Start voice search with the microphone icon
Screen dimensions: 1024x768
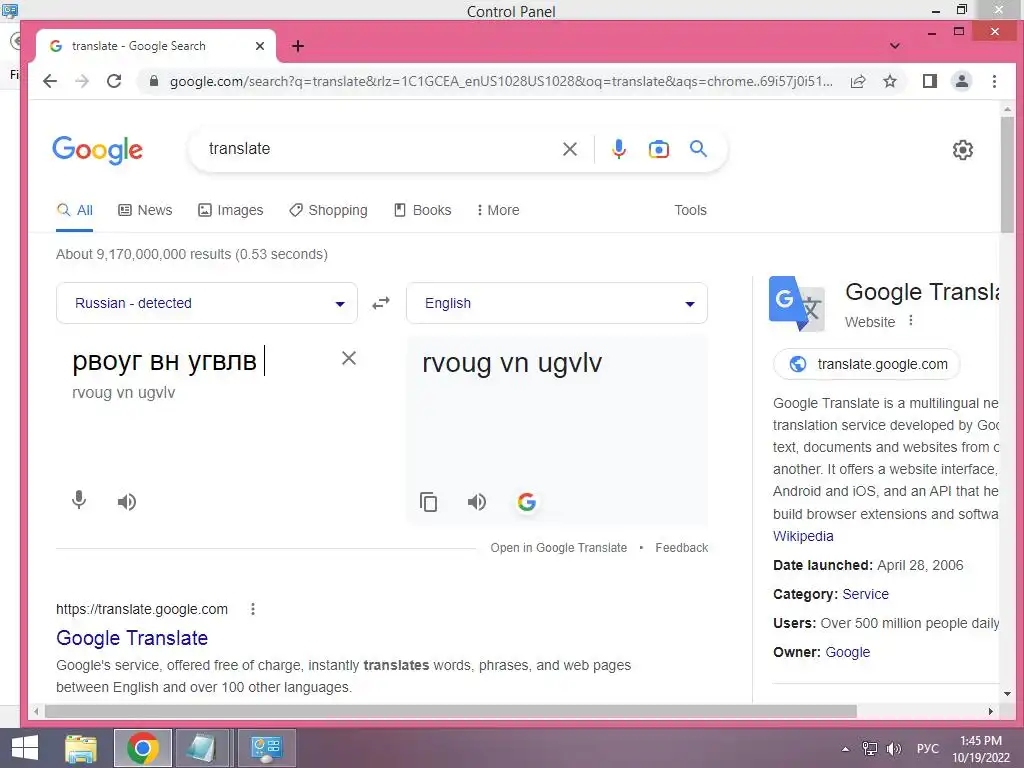[618, 149]
